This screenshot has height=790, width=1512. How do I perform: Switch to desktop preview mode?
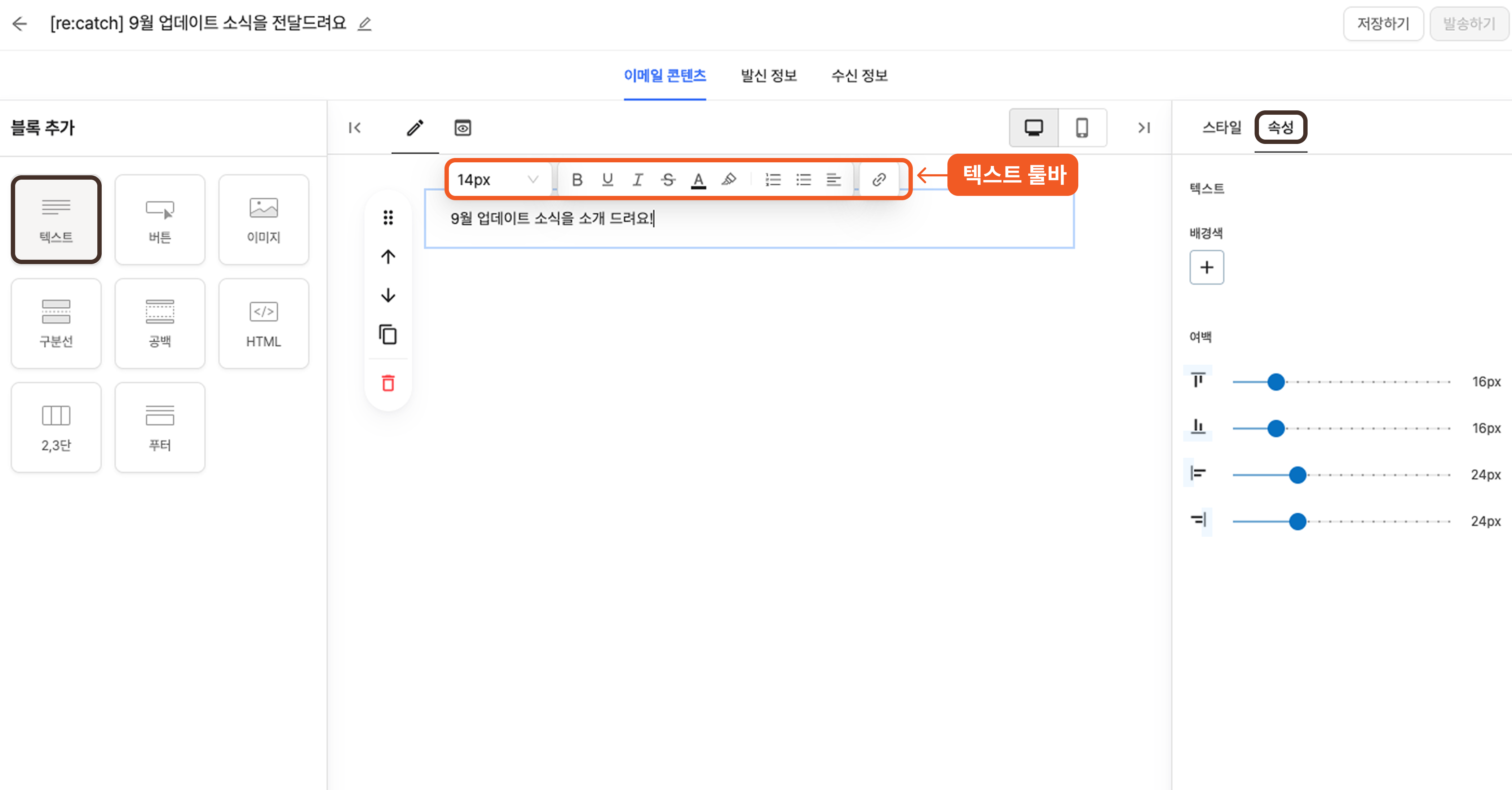click(x=1034, y=127)
